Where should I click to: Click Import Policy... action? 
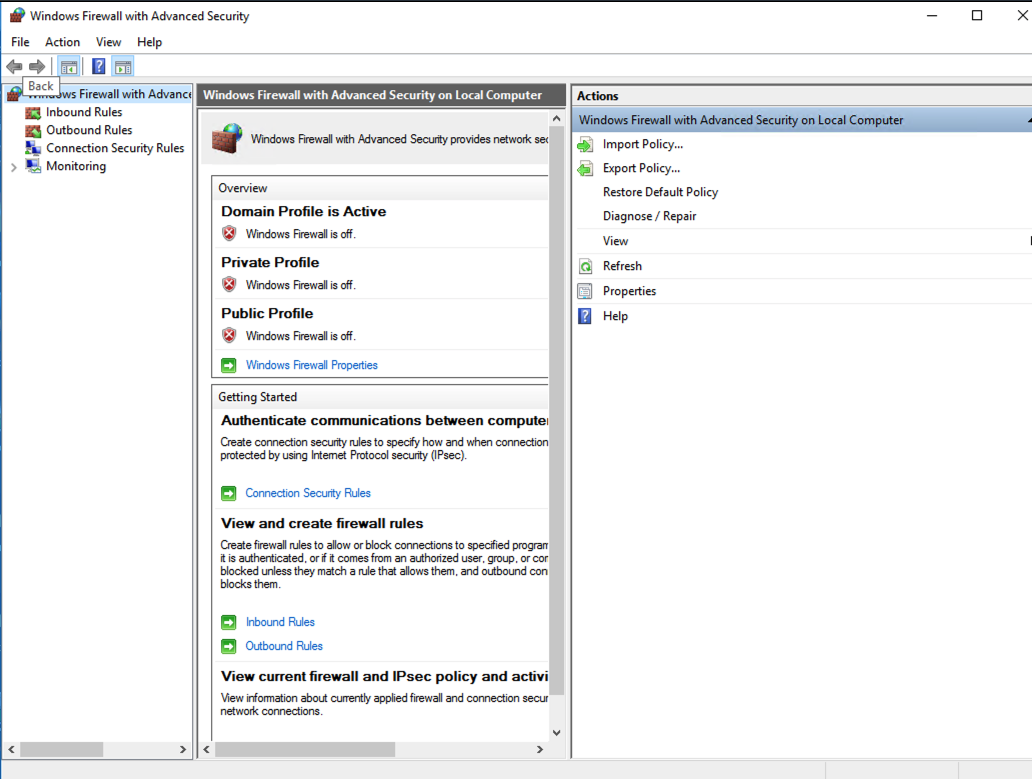click(643, 144)
